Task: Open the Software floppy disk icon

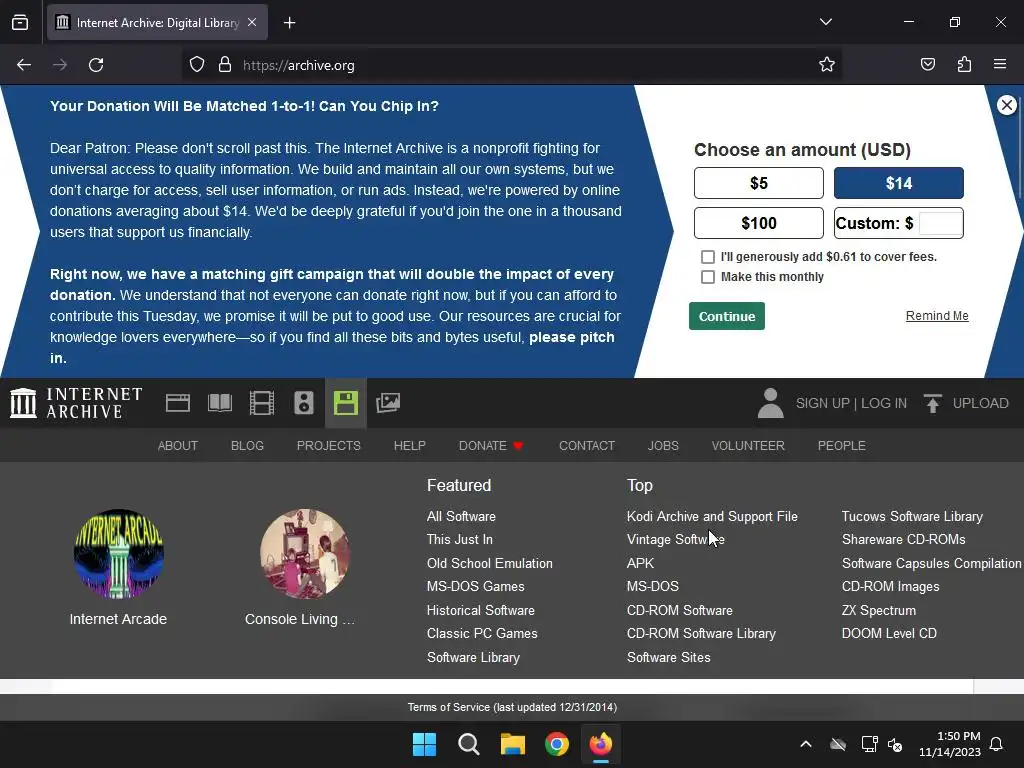Action: tap(345, 403)
